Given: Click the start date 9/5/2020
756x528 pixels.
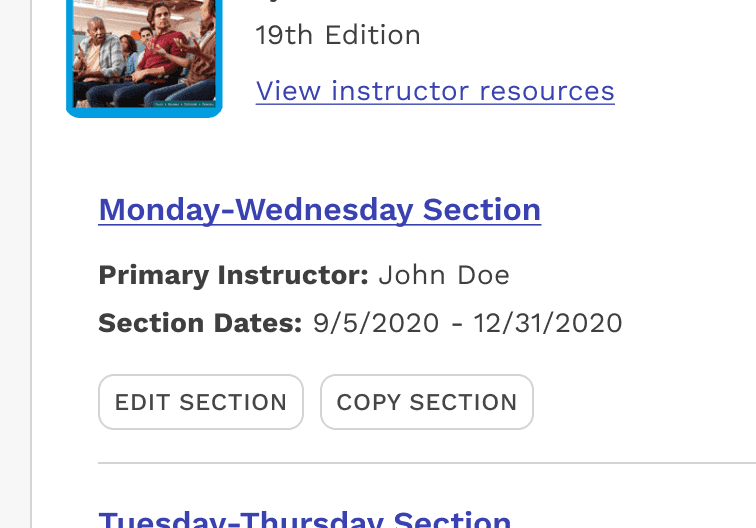Looking at the screenshot, I should click(376, 323).
